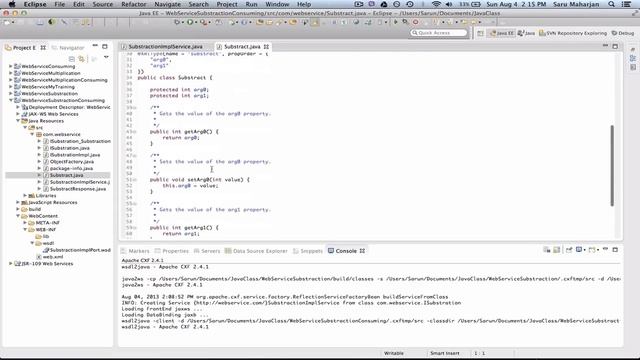Close the Console view tab
The width and height of the screenshot is (640, 360).
362,251
